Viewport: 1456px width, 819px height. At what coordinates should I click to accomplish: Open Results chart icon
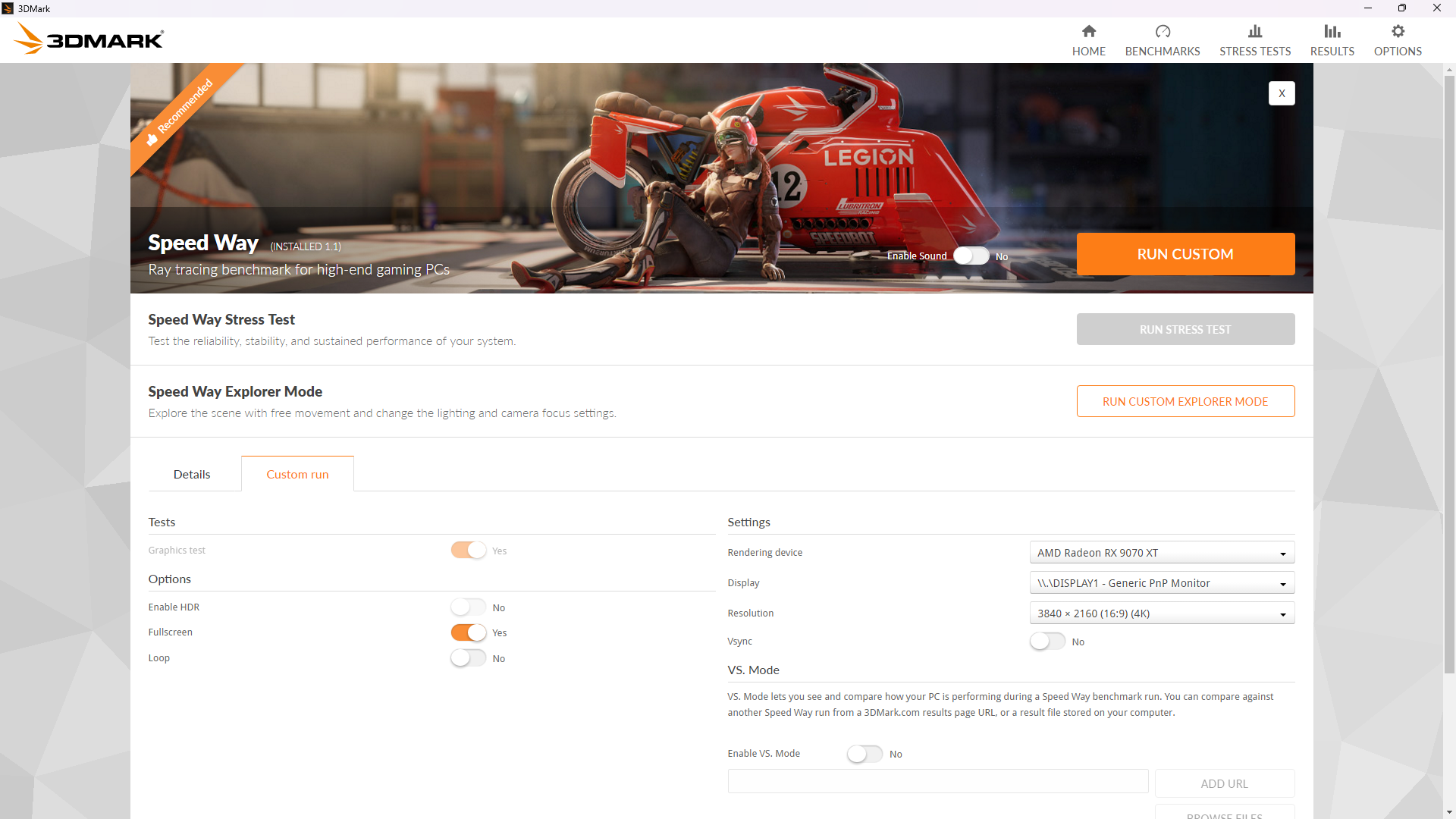coord(1332,32)
